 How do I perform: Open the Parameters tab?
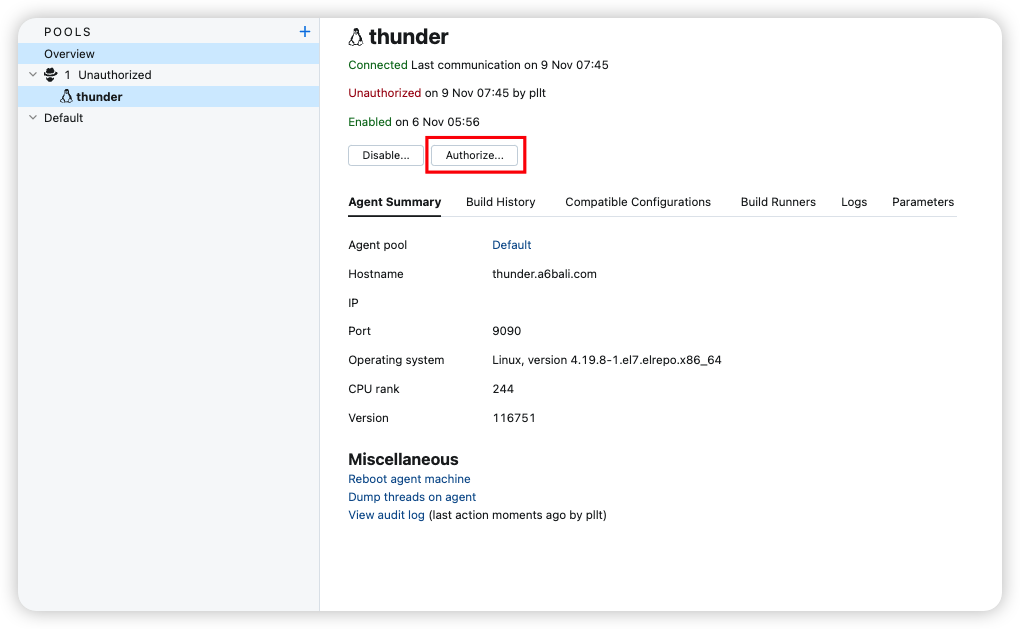(x=922, y=202)
